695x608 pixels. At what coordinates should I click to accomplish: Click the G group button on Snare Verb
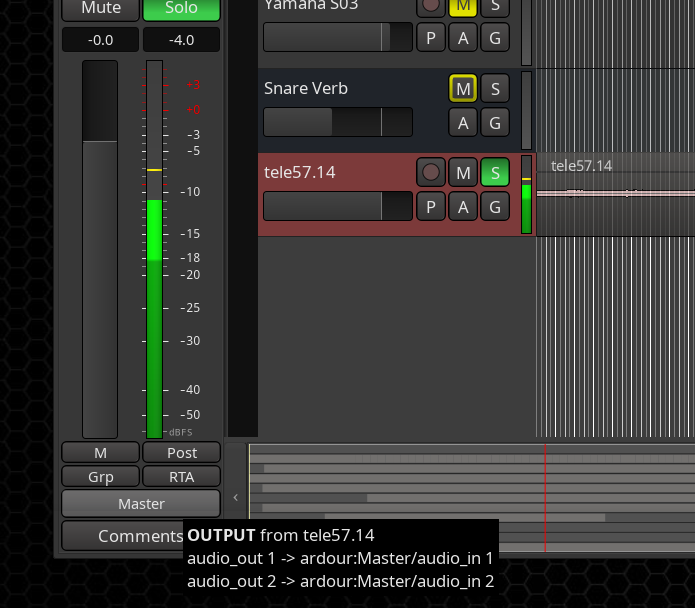(495, 122)
